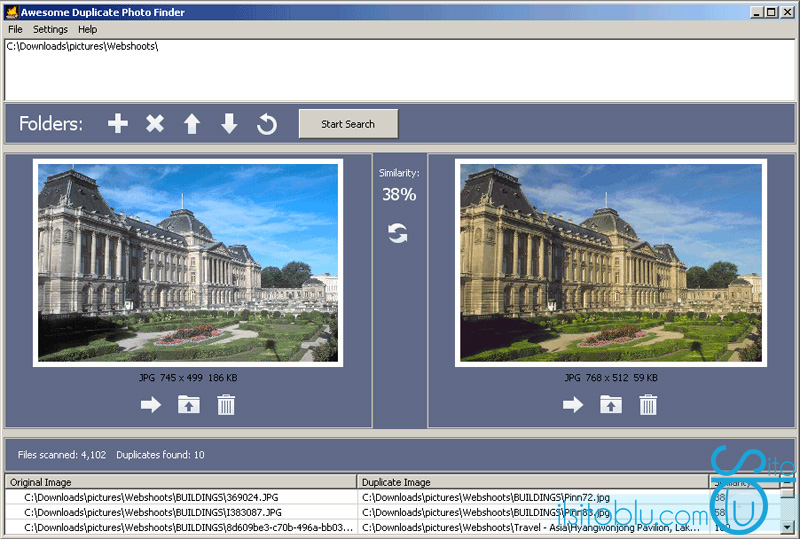Move folder down with the down arrow
Screen dimensions: 800x539
229,124
